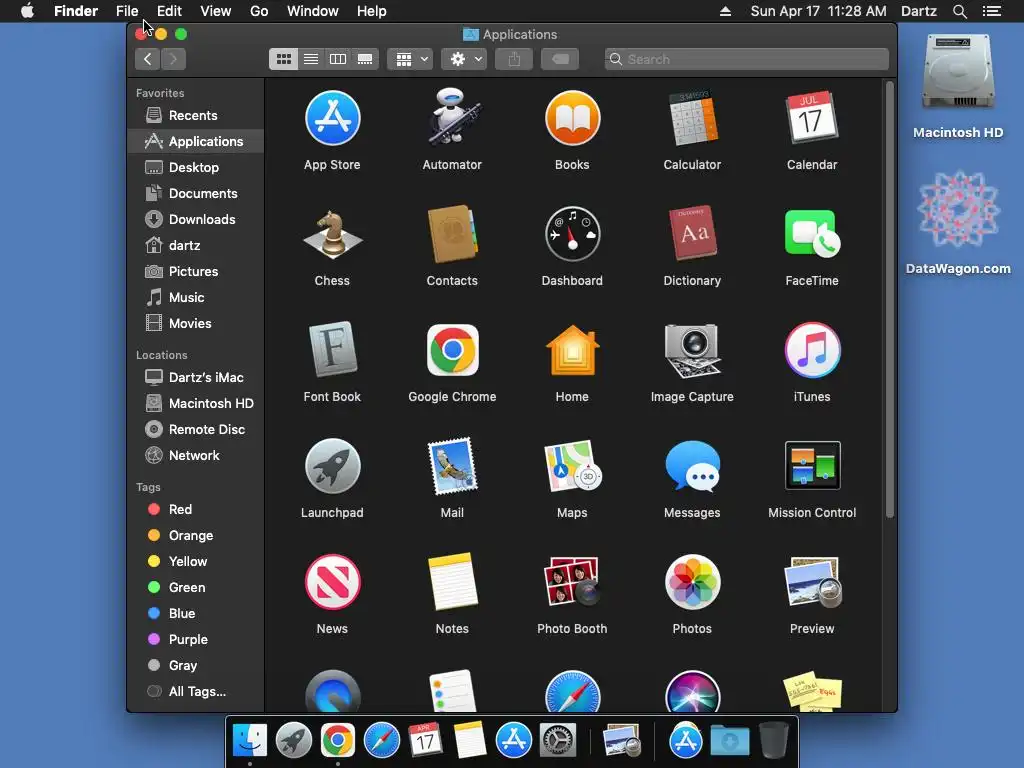This screenshot has height=768, width=1024.
Task: Open the Go menu
Action: pyautogui.click(x=259, y=11)
